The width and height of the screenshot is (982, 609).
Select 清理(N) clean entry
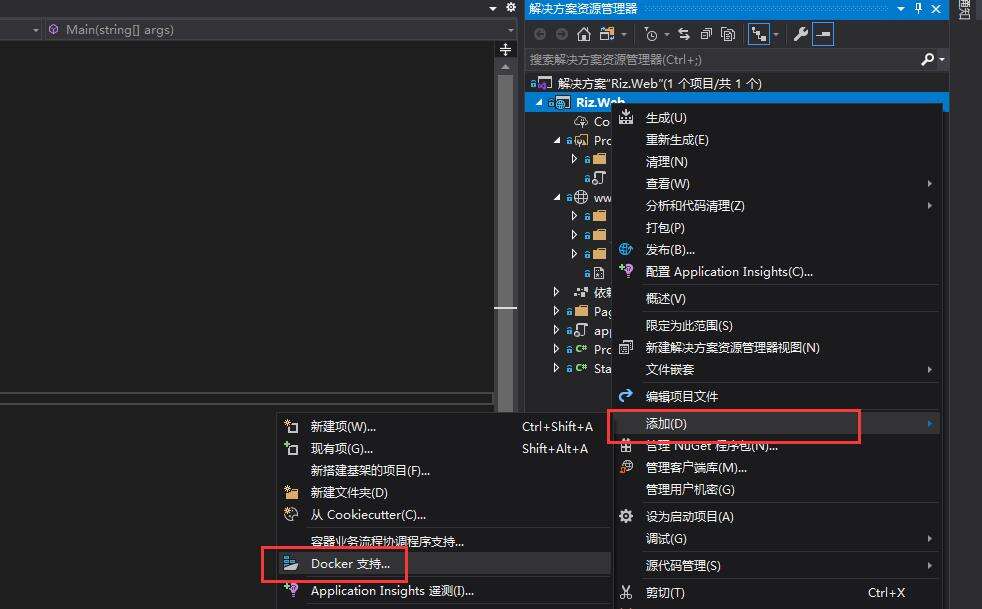tap(777, 162)
